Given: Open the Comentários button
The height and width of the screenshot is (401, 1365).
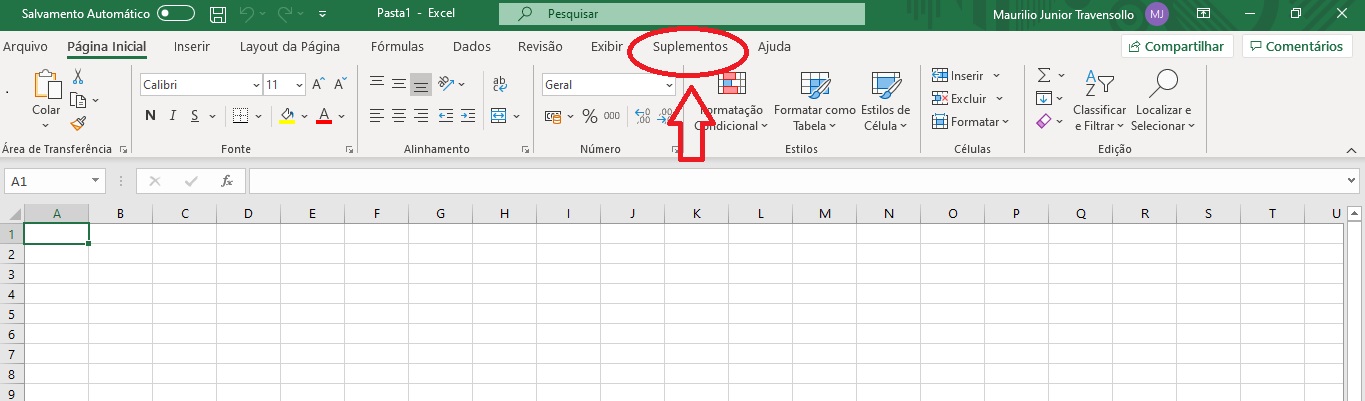Looking at the screenshot, I should [x=1295, y=46].
